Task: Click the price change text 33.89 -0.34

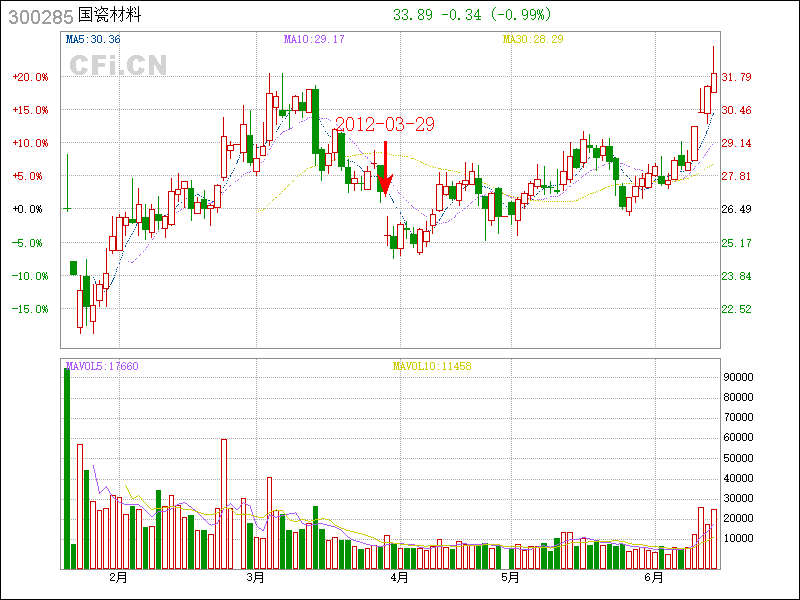Action: pyautogui.click(x=438, y=15)
